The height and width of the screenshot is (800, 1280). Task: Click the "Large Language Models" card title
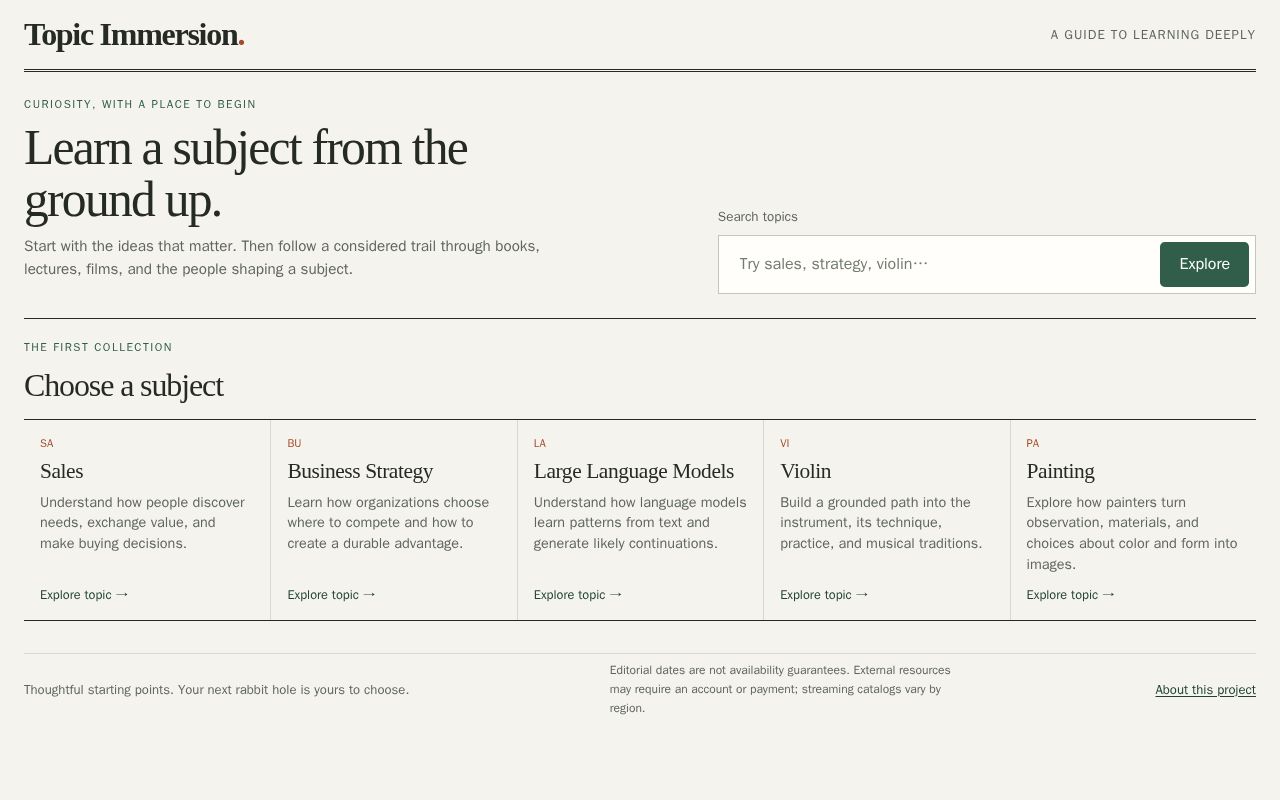click(x=634, y=471)
